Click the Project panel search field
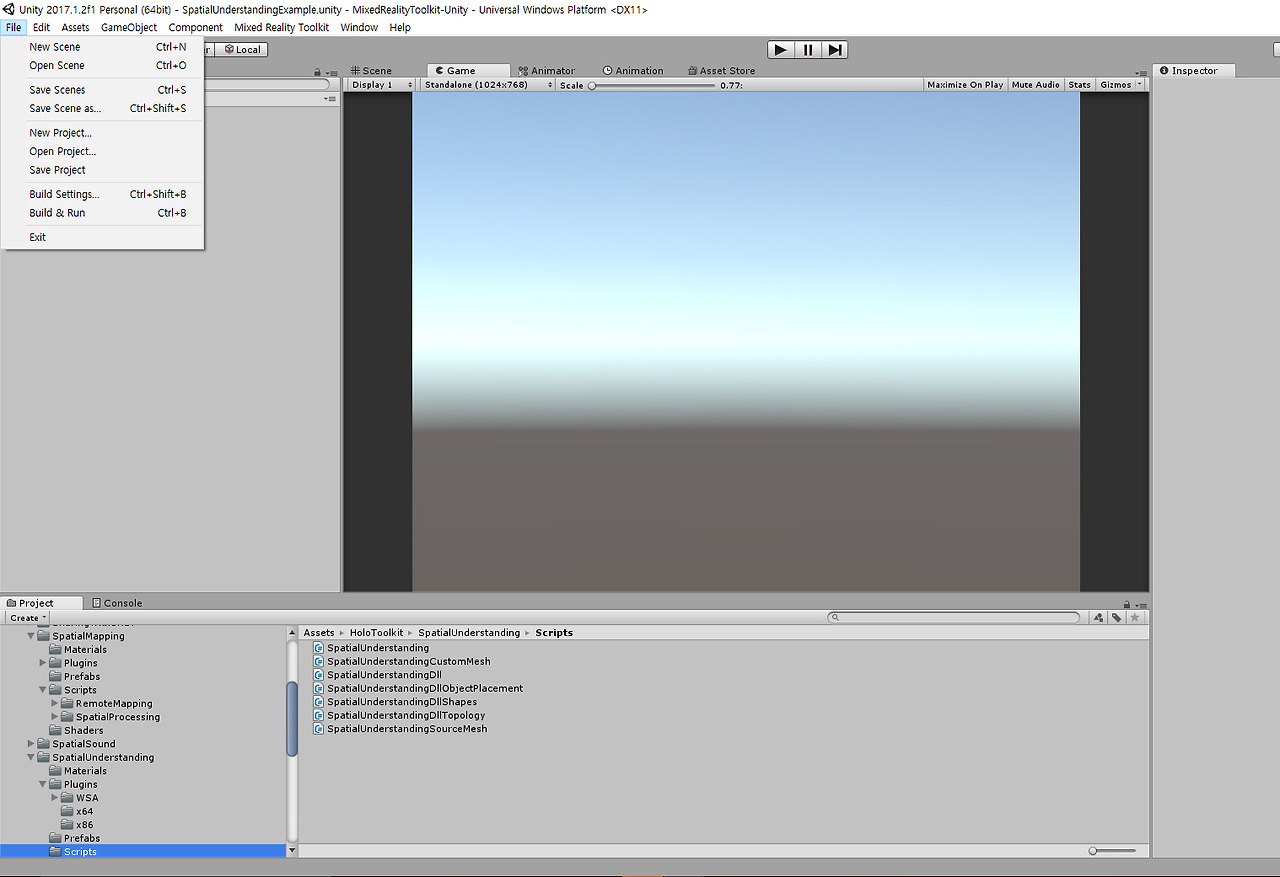 click(x=955, y=618)
